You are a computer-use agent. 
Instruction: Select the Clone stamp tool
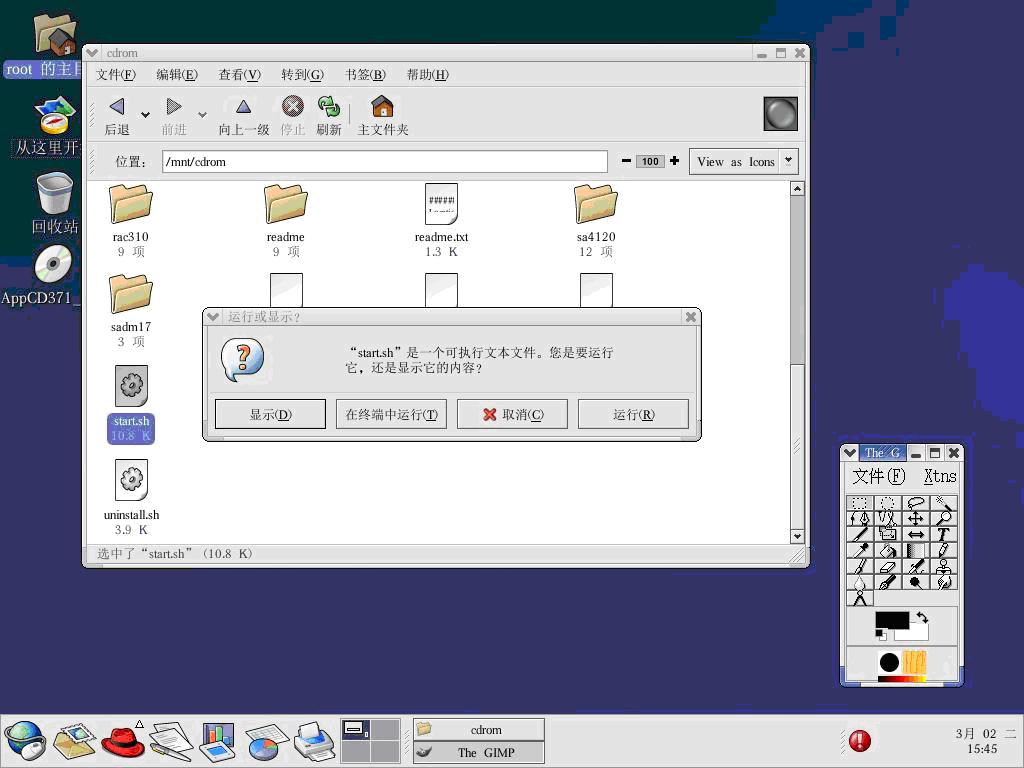tap(943, 566)
